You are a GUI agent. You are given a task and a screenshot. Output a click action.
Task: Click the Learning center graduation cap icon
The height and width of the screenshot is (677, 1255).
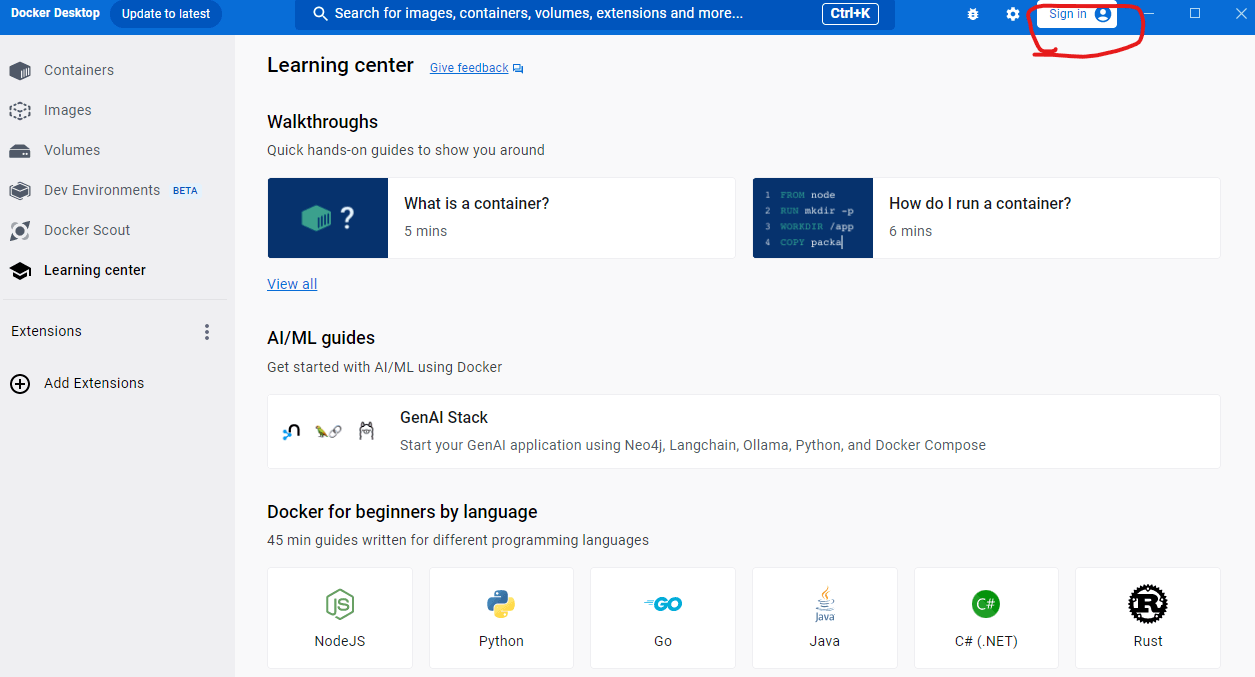tap(20, 271)
